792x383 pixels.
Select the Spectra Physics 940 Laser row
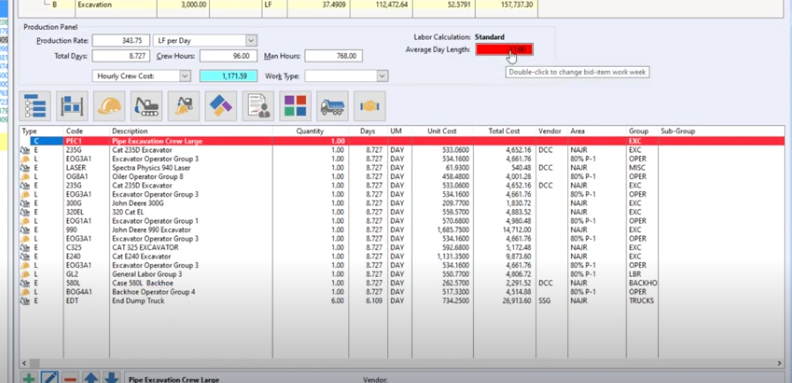point(402,168)
